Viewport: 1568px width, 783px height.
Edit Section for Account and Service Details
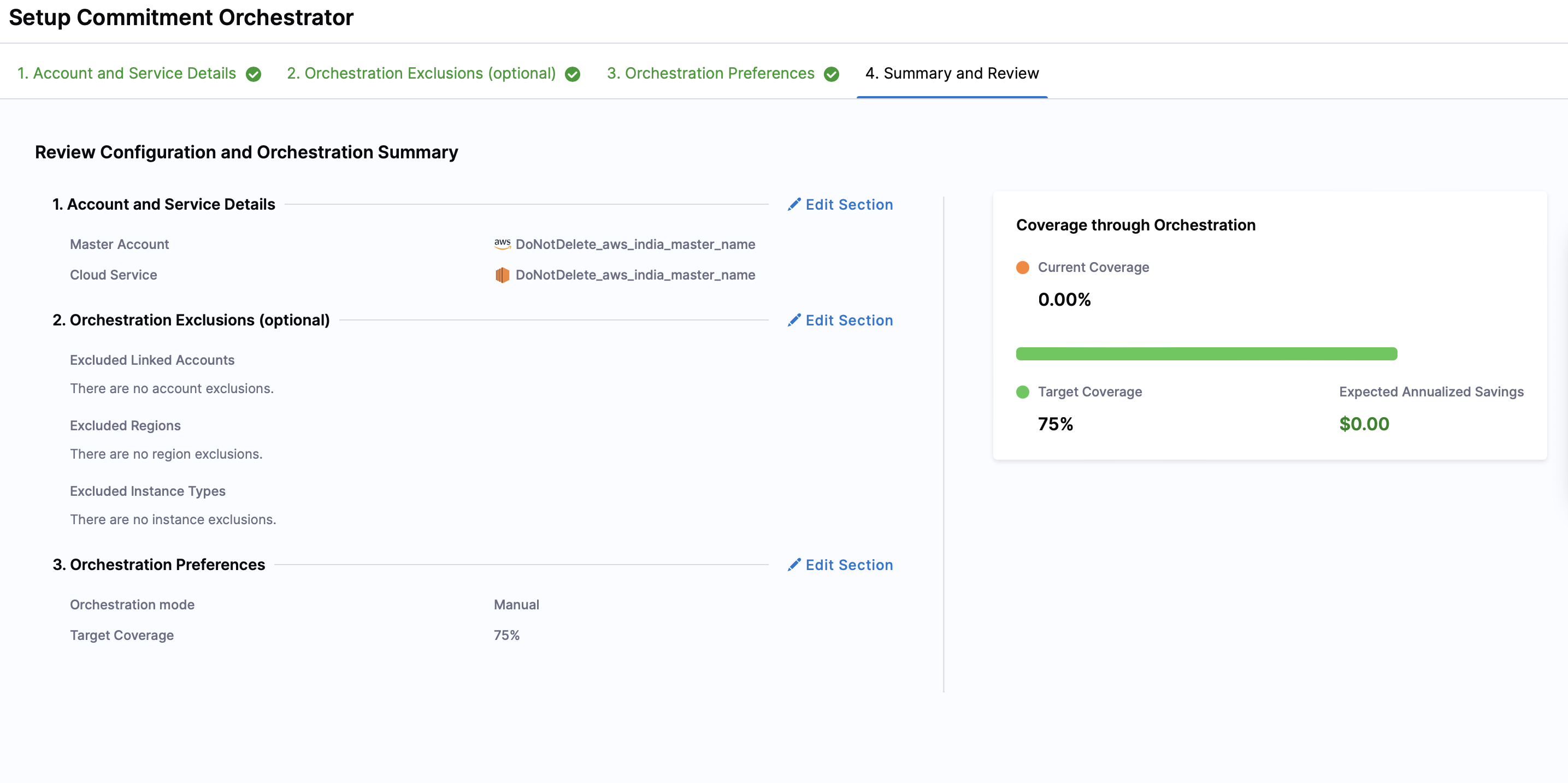pyautogui.click(x=849, y=204)
